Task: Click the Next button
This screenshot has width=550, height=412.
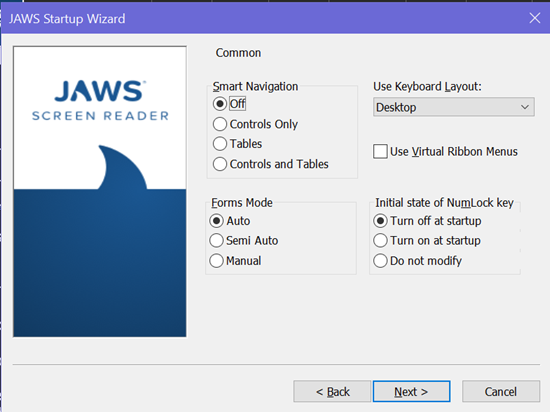Action: 411,391
